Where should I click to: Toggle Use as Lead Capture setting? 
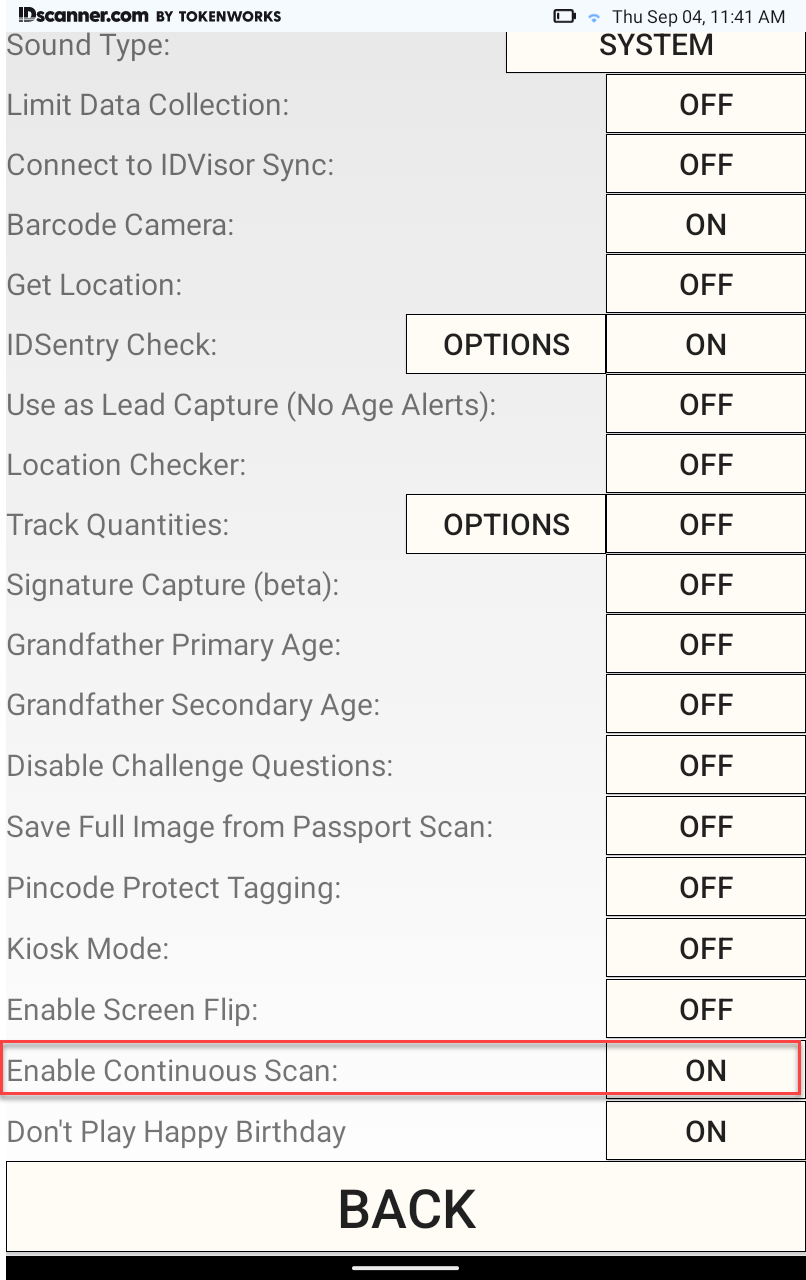(706, 404)
